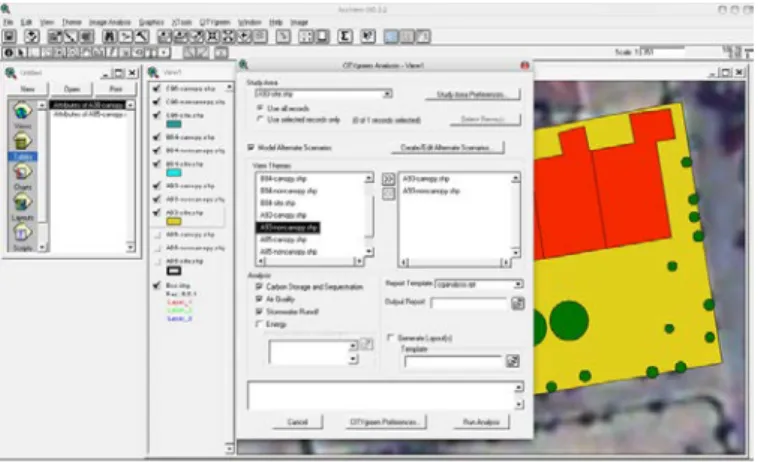Viewport: 758px width, 462px height.
Task: Select B84-canopy.shp in View Themes list
Action: [284, 179]
